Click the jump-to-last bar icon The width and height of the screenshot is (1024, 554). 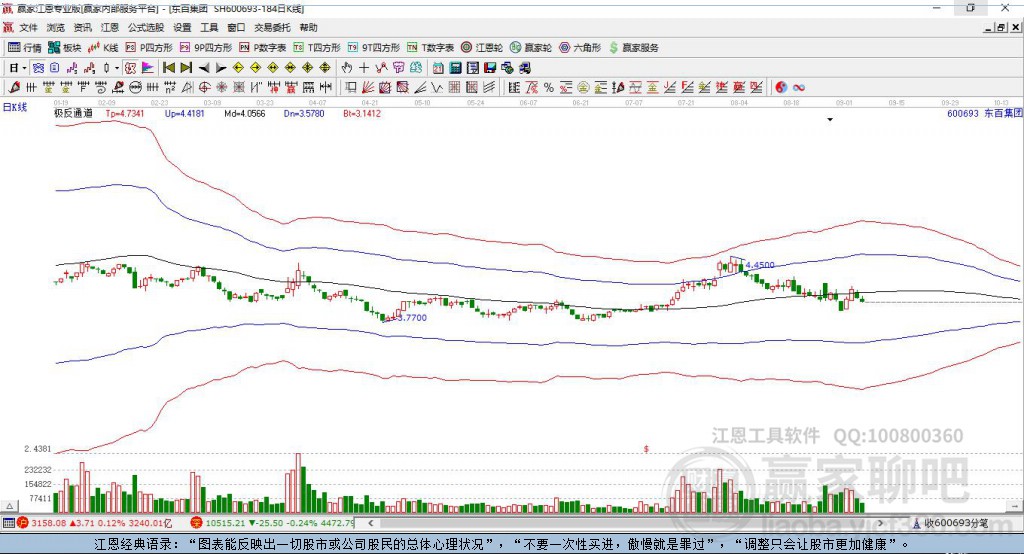click(186, 68)
